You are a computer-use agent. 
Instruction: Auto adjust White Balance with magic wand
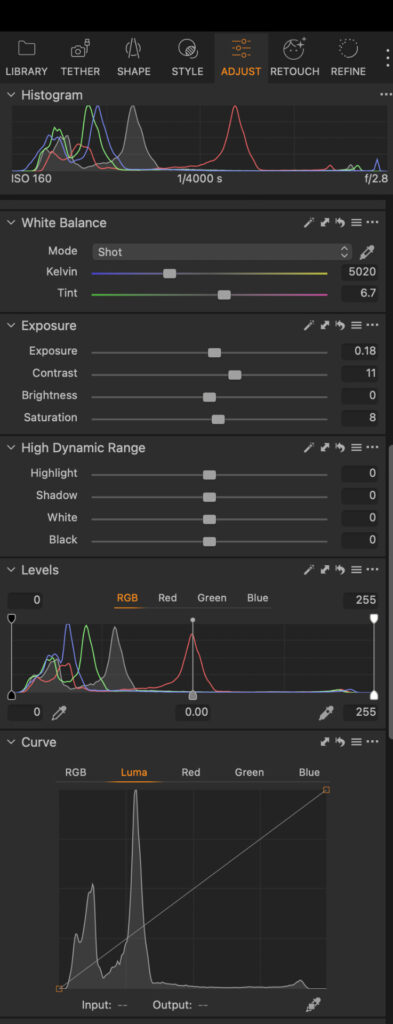pos(309,223)
